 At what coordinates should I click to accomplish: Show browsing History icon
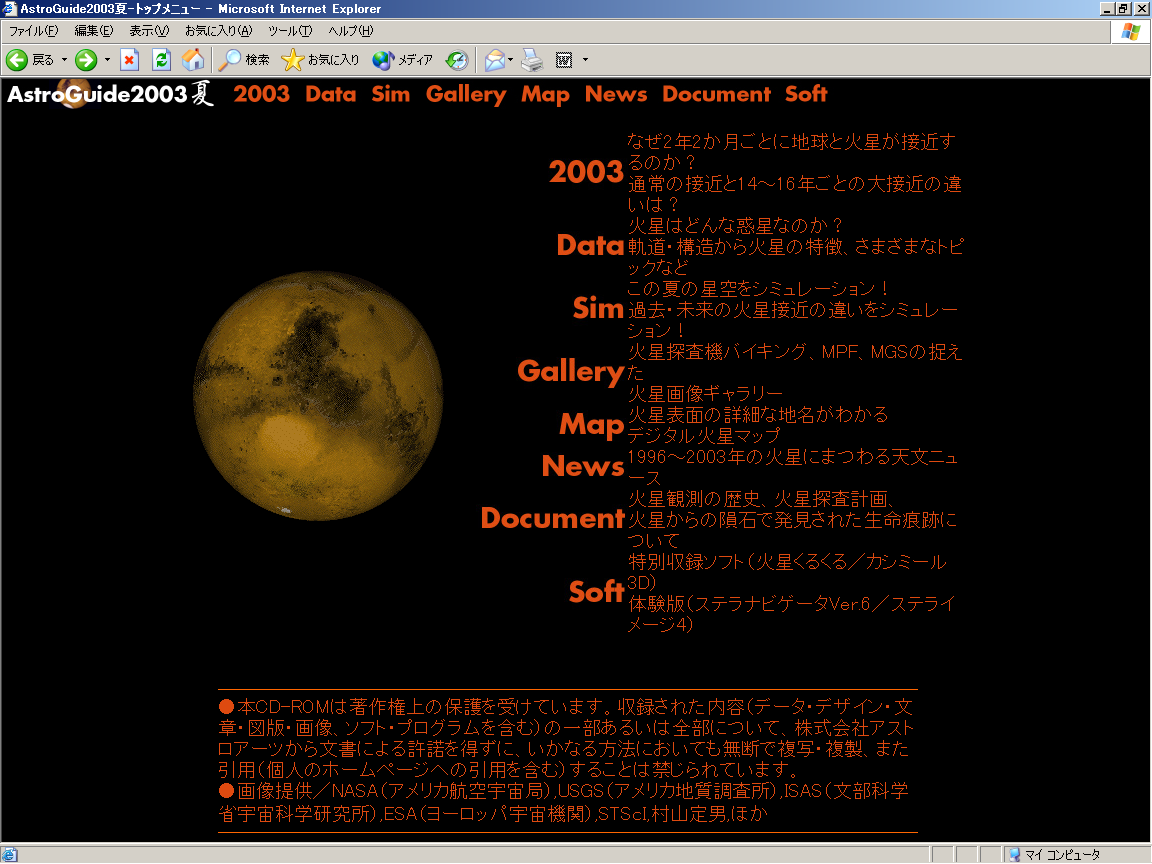[457, 60]
